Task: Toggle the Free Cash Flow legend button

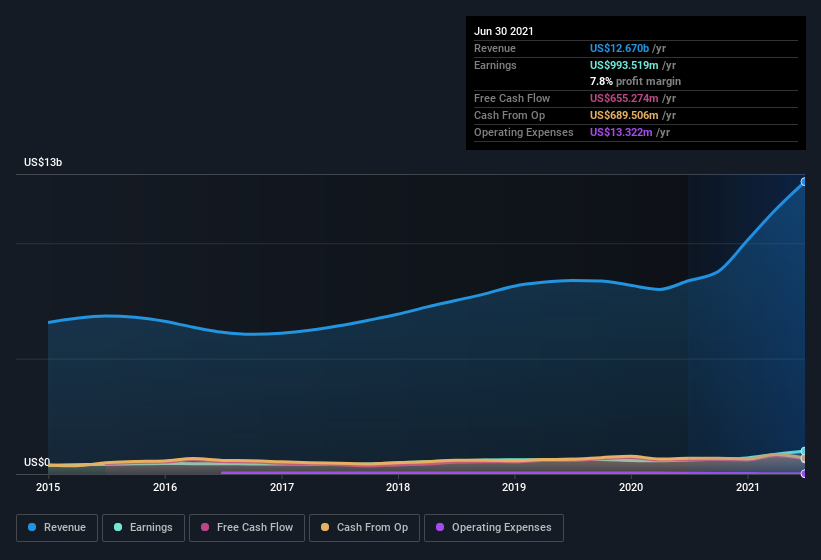Action: point(247,528)
